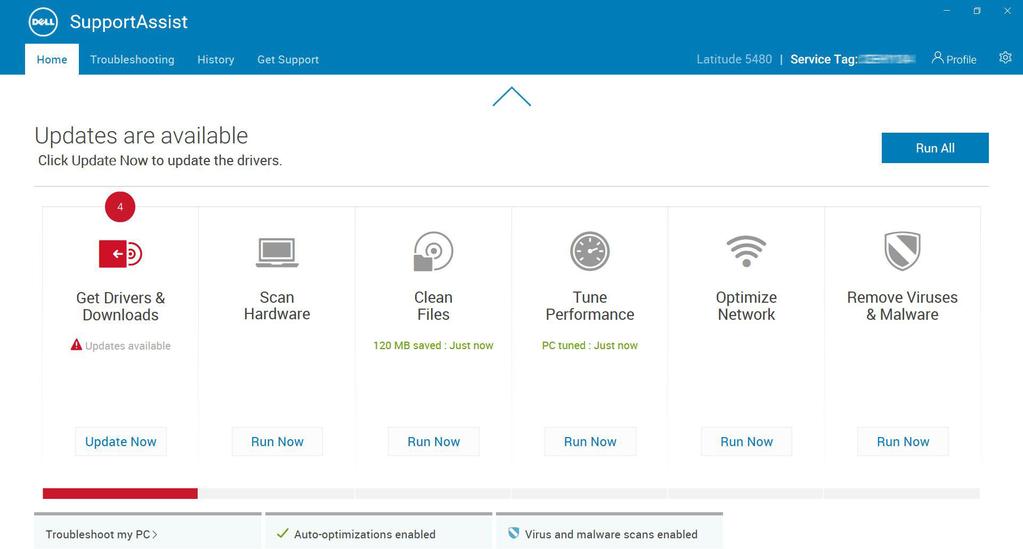Click the Profile person icon
Viewport: 1023px width, 549px height.
(937, 57)
